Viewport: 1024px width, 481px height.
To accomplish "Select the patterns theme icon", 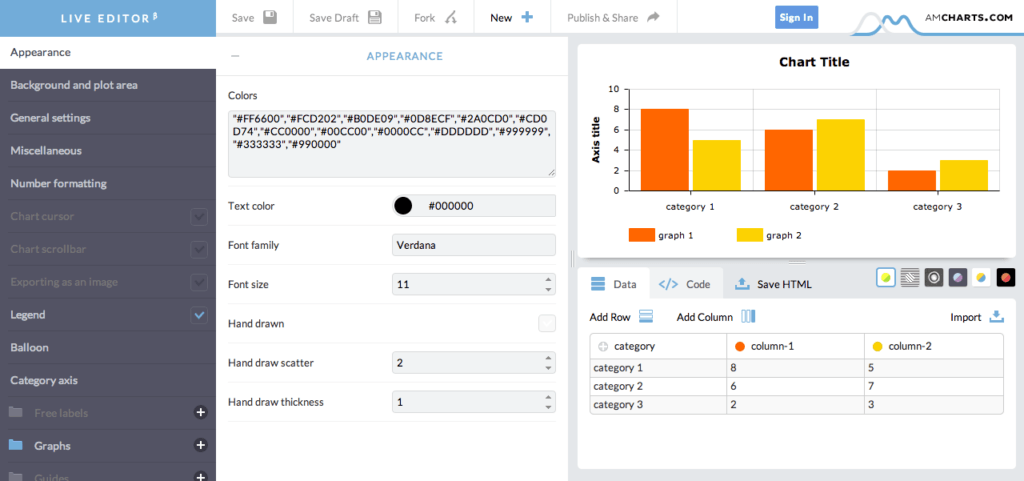I will click(910, 277).
